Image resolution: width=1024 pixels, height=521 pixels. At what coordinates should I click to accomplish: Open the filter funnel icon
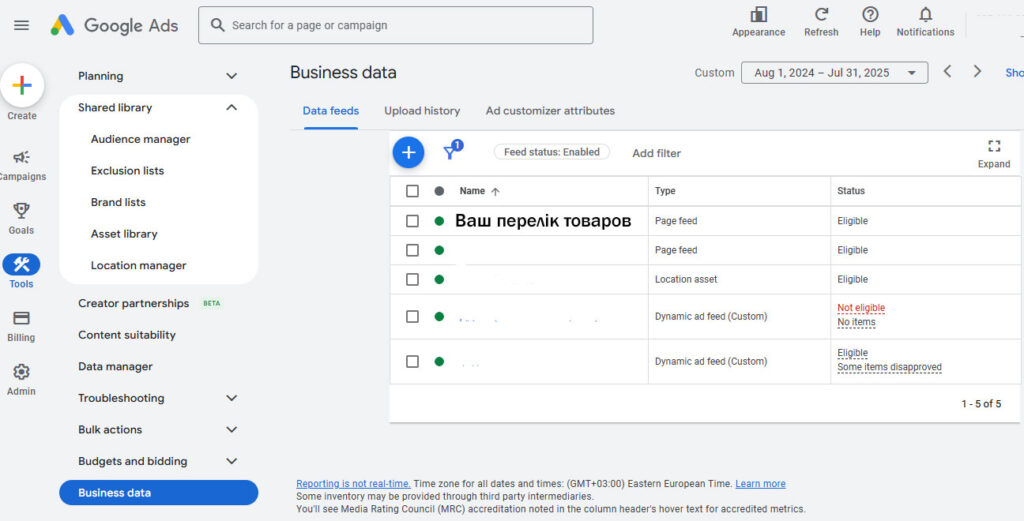pos(451,152)
